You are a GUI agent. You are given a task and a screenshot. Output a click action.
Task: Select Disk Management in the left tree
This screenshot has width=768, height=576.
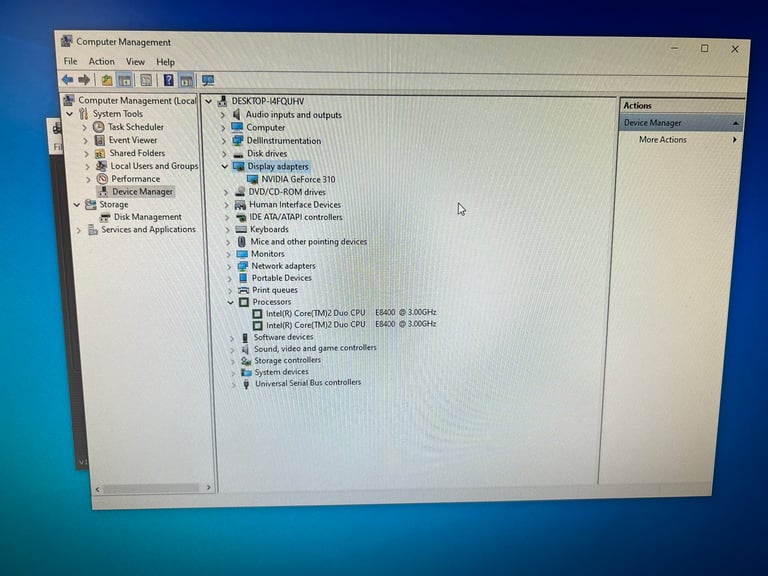click(x=147, y=217)
